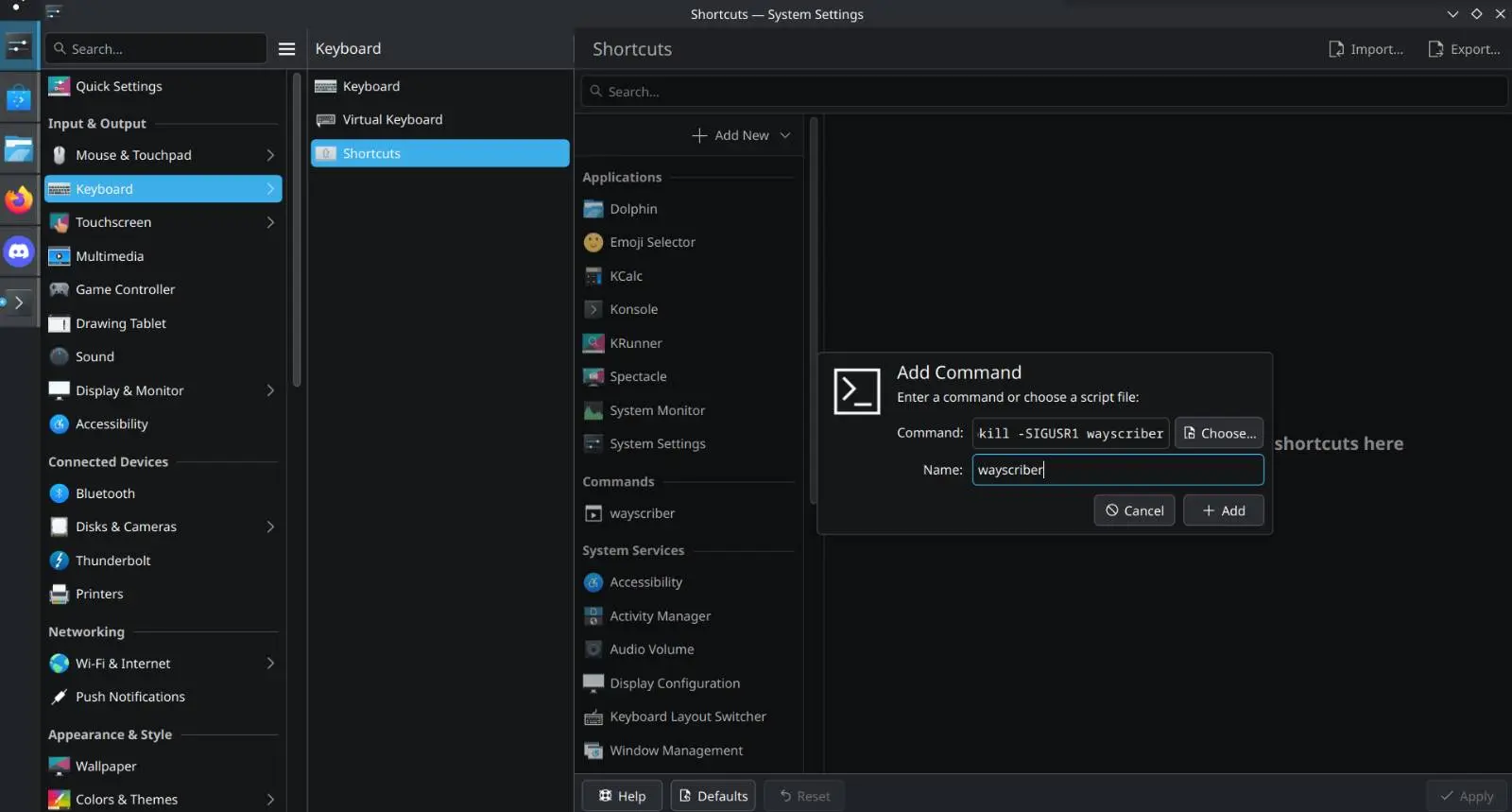Select Window Management system service
This screenshot has height=812, width=1512.
689,751
